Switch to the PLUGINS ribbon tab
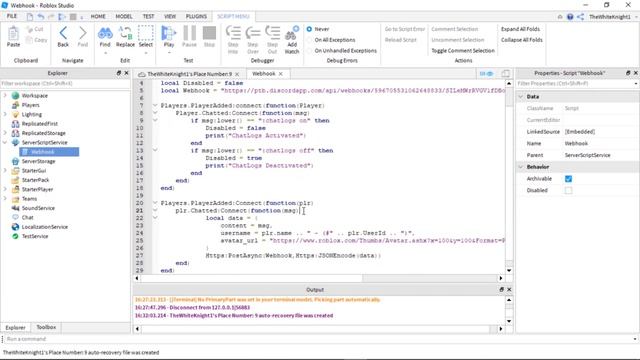The width and height of the screenshot is (640, 360). pos(196,16)
